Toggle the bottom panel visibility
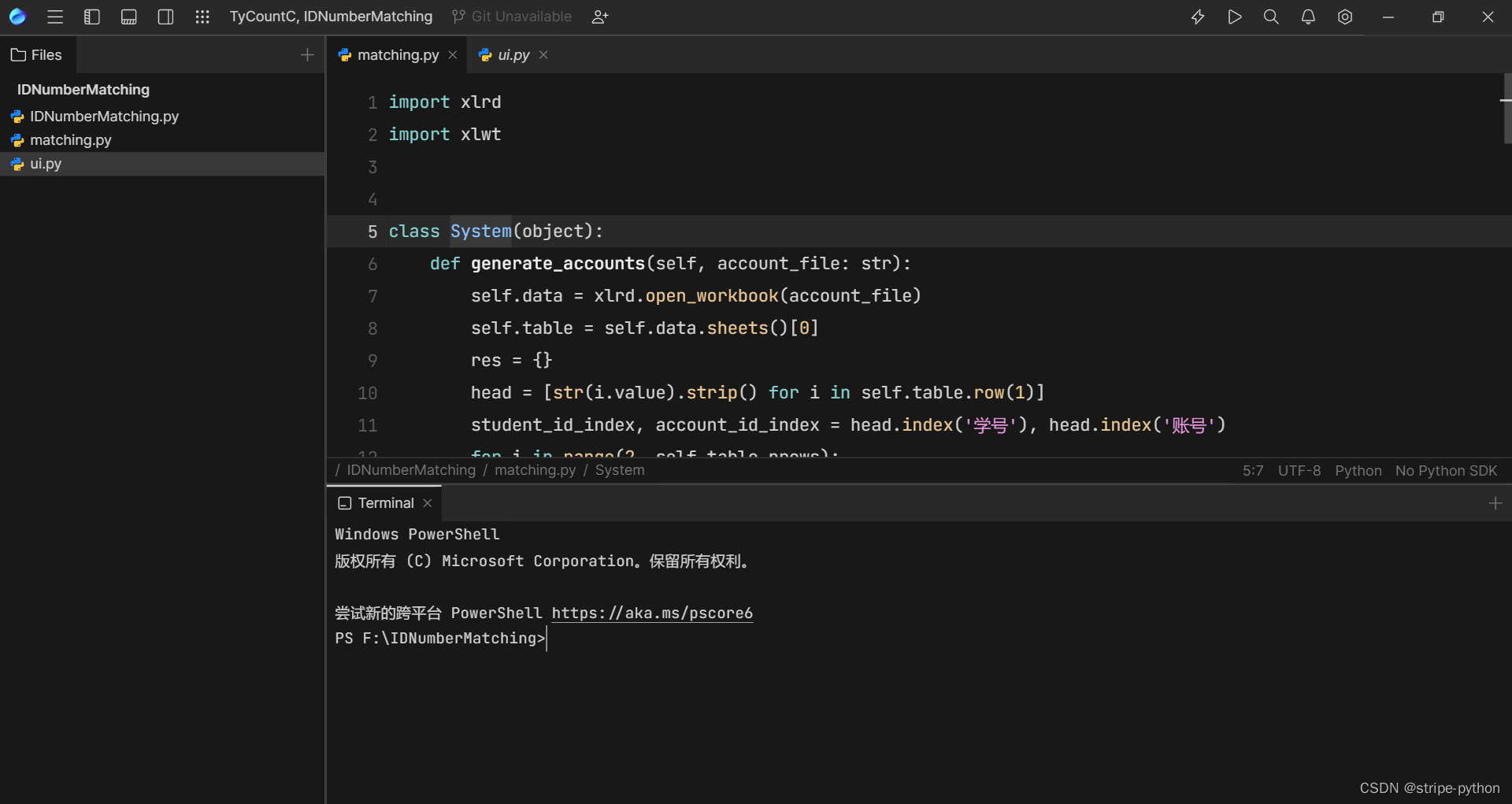 (129, 17)
